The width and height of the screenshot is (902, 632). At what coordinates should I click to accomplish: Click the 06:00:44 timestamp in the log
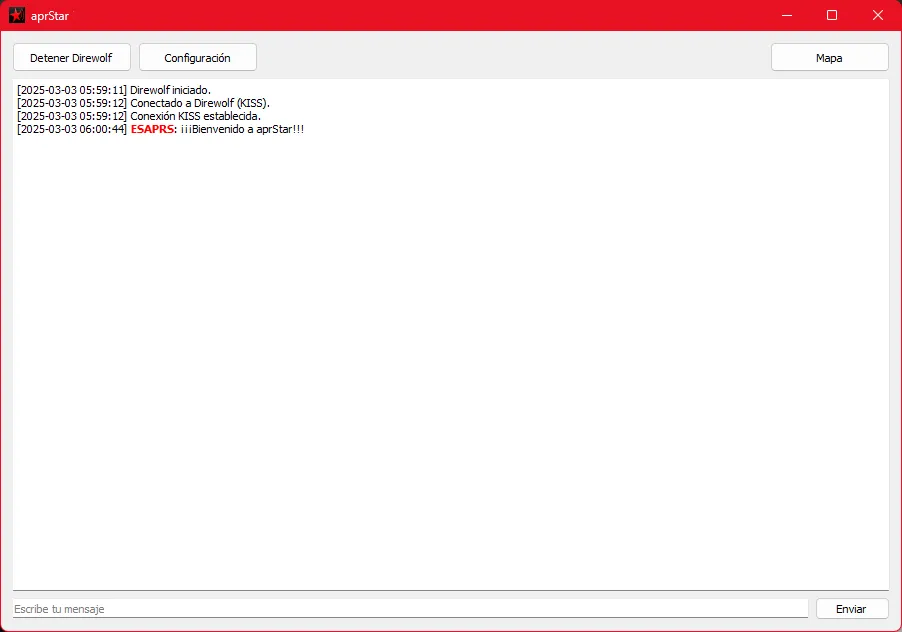tap(72, 129)
